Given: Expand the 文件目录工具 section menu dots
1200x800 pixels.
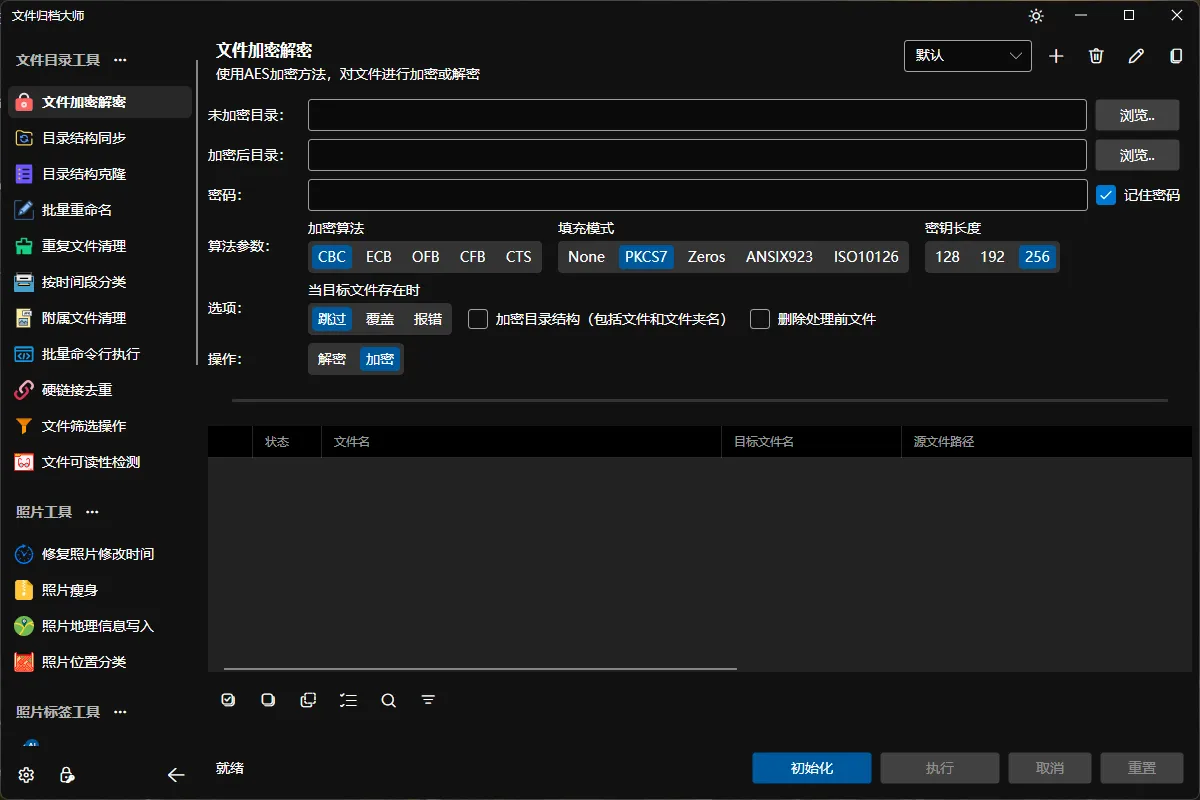Looking at the screenshot, I should pos(120,60).
